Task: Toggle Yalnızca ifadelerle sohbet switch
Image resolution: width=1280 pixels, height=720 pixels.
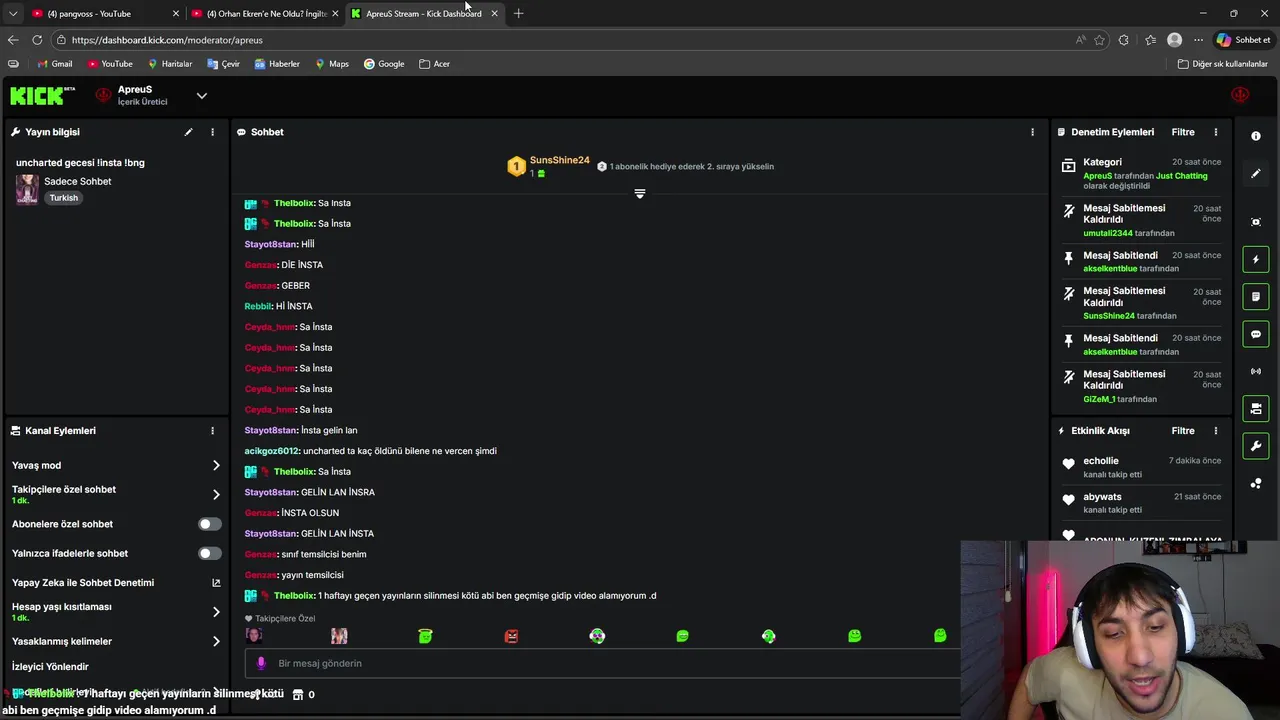Action: point(209,553)
